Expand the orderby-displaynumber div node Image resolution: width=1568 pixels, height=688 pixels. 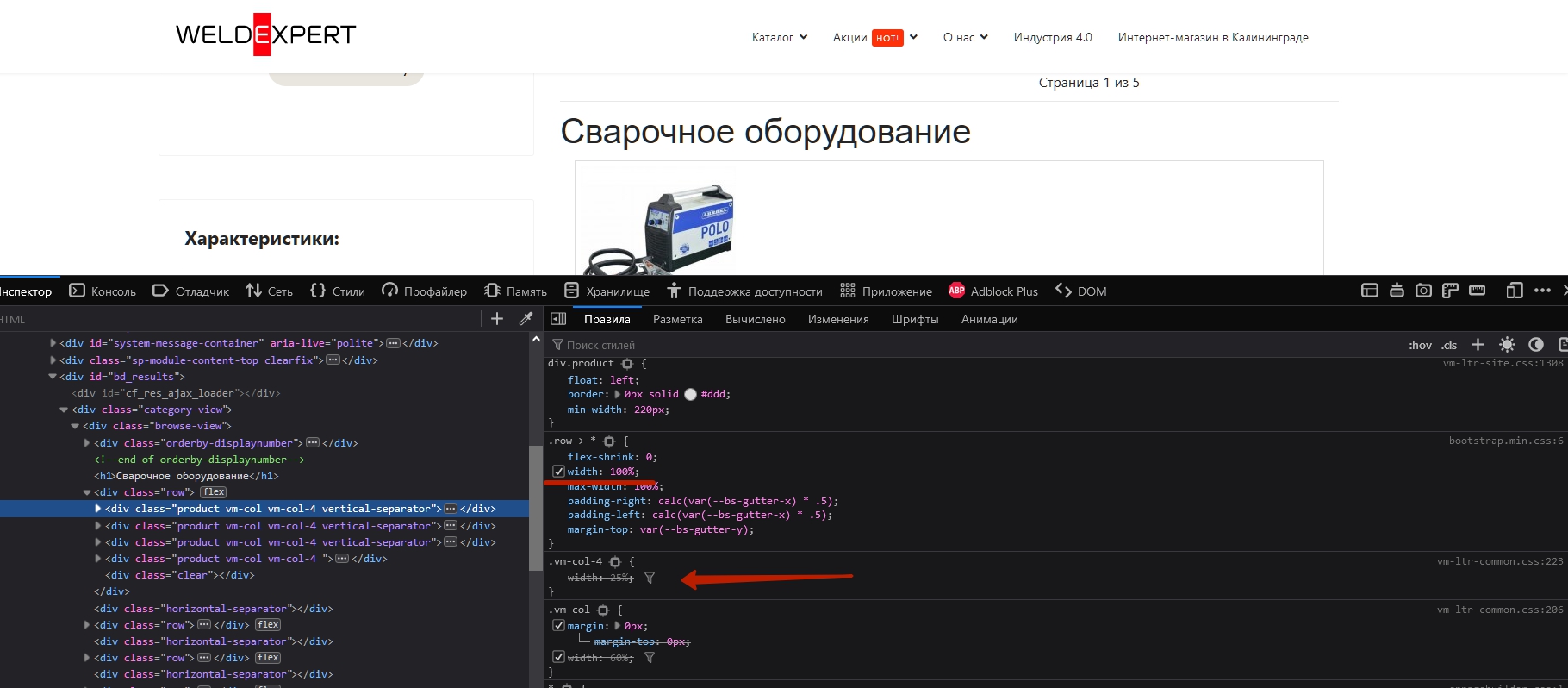pos(87,443)
